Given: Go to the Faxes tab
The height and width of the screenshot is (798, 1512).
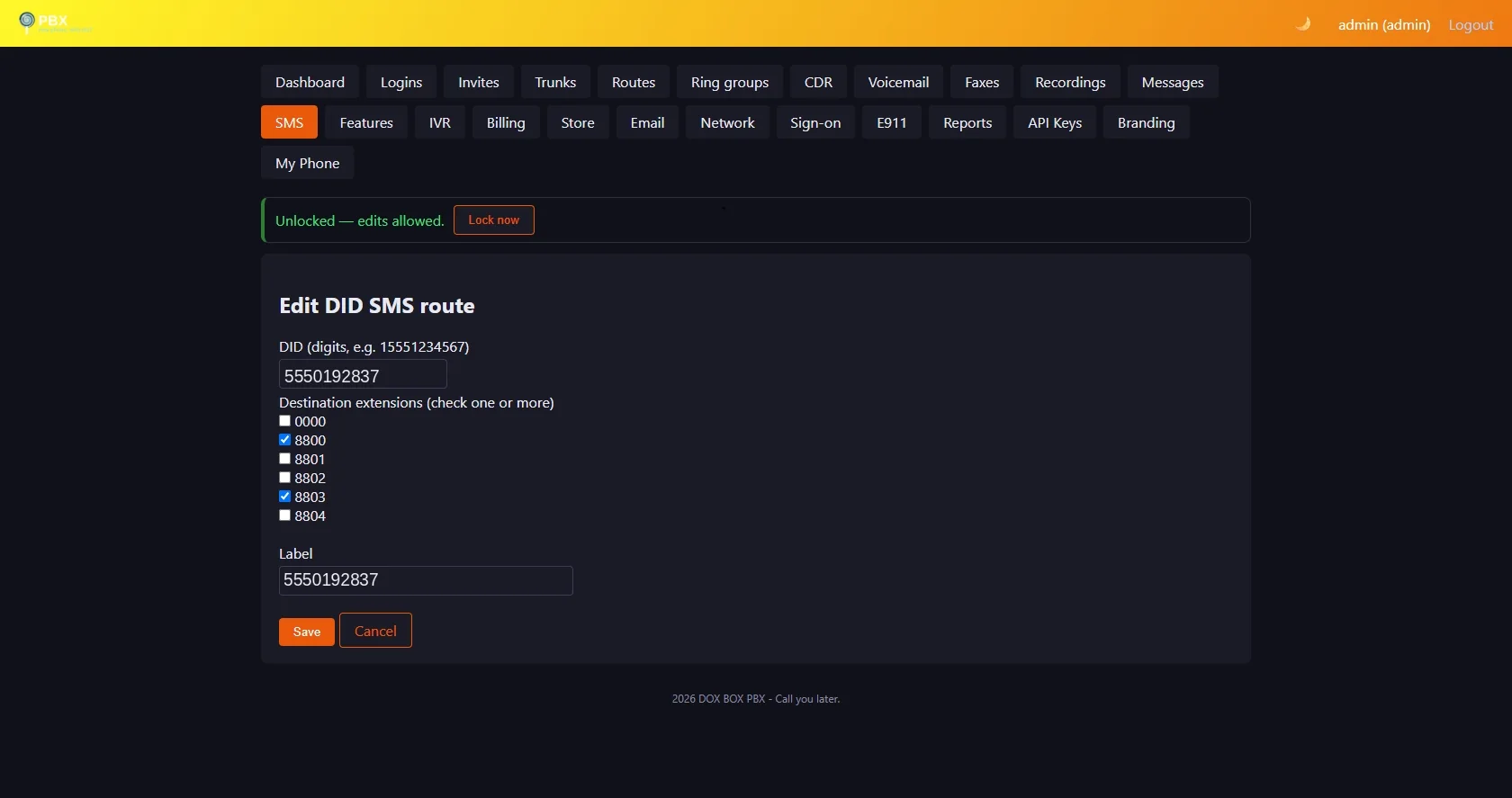Looking at the screenshot, I should tap(982, 82).
